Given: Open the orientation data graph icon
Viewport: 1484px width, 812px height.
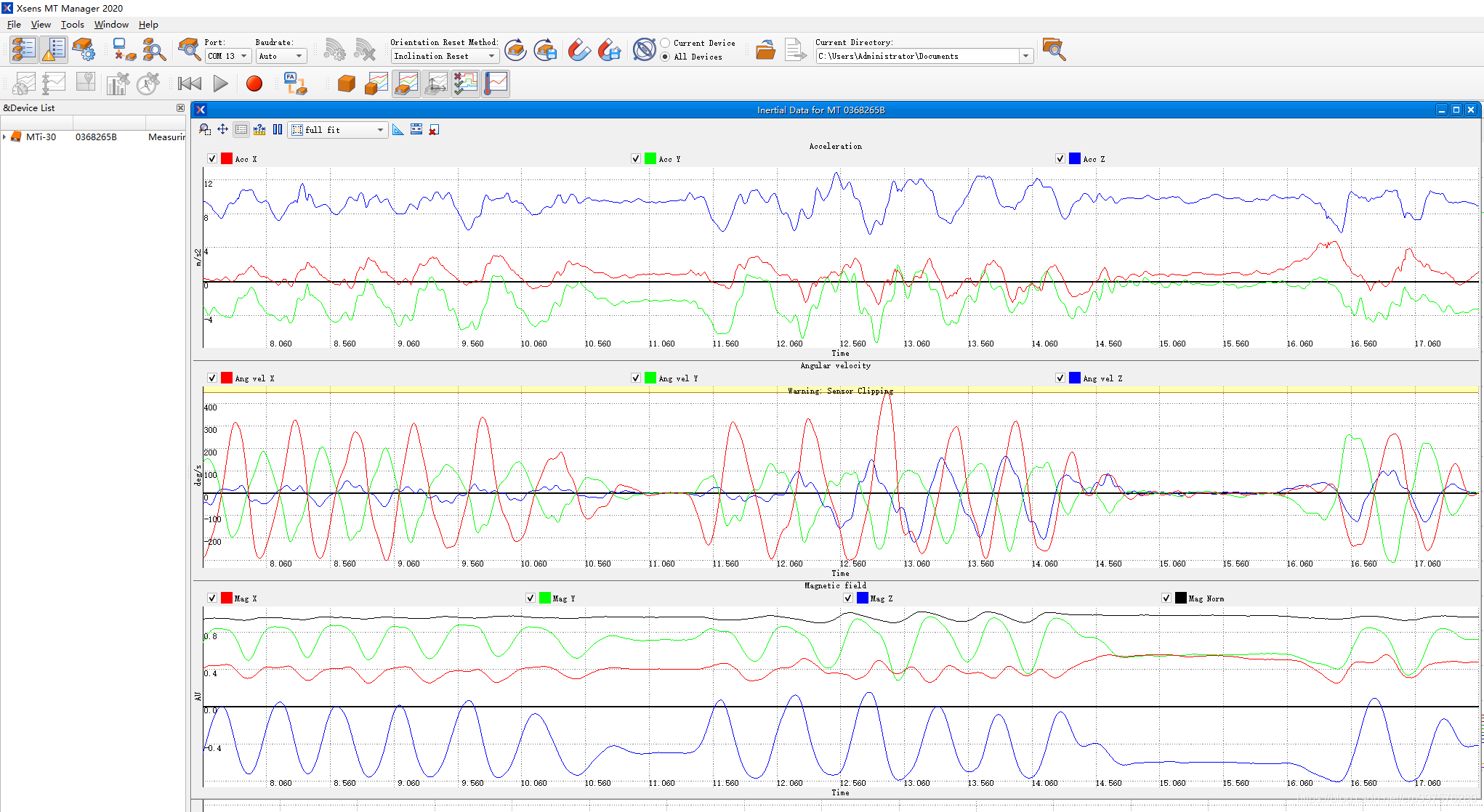Looking at the screenshot, I should pyautogui.click(x=376, y=84).
